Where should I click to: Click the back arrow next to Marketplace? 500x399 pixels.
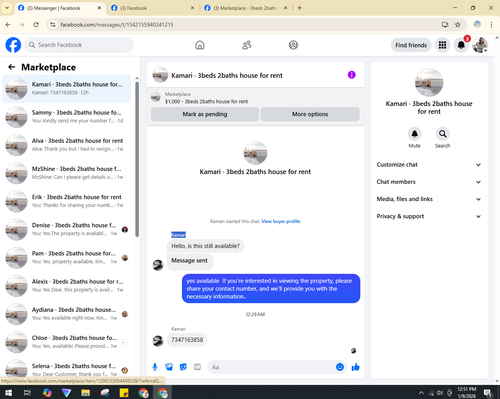(12, 67)
